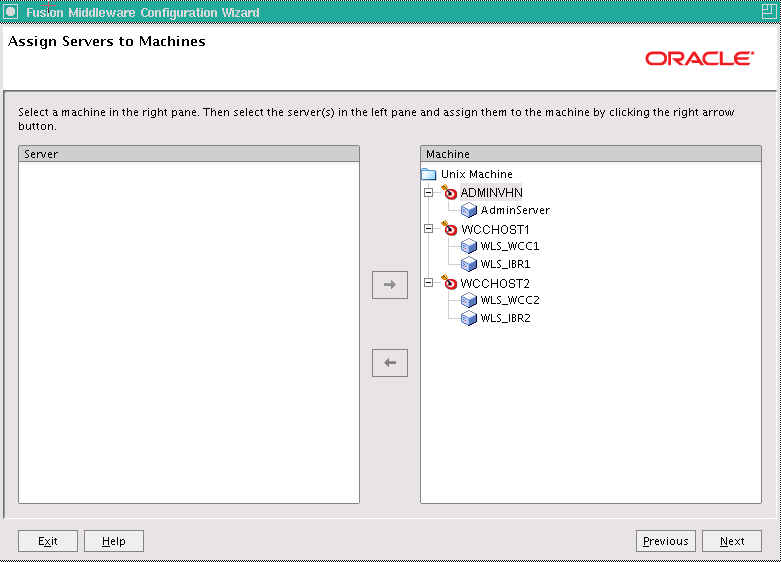The image size is (781, 562).
Task: Click the maximize icon in title bar
Action: [769, 11]
